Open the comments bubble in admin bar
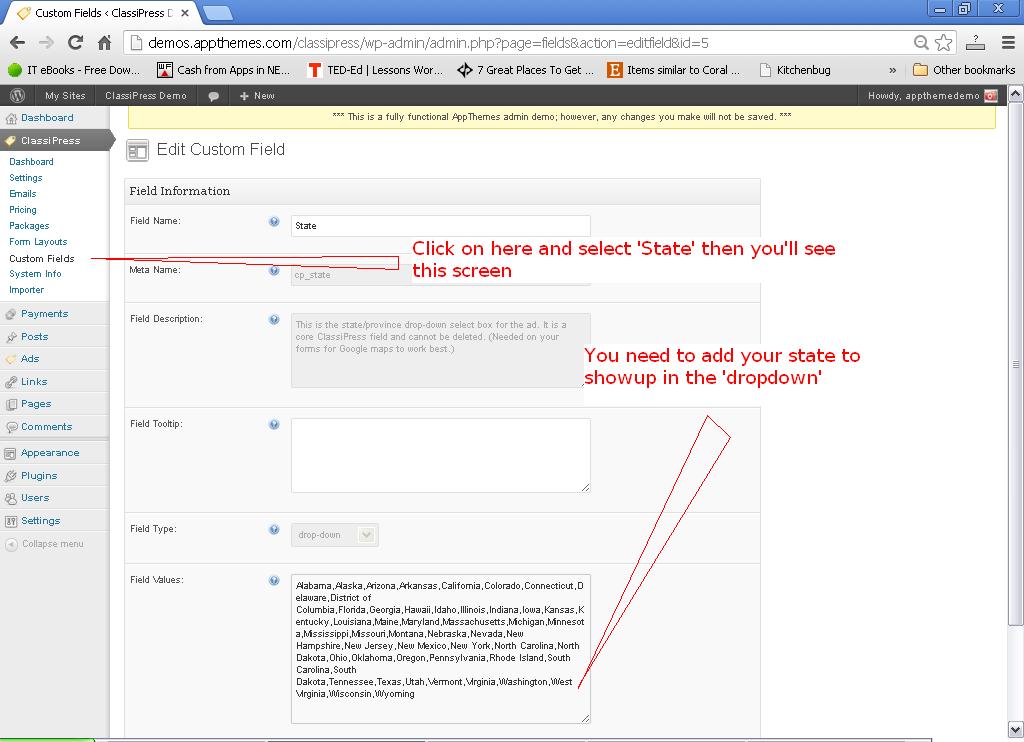This screenshot has height=742, width=1024. [214, 96]
